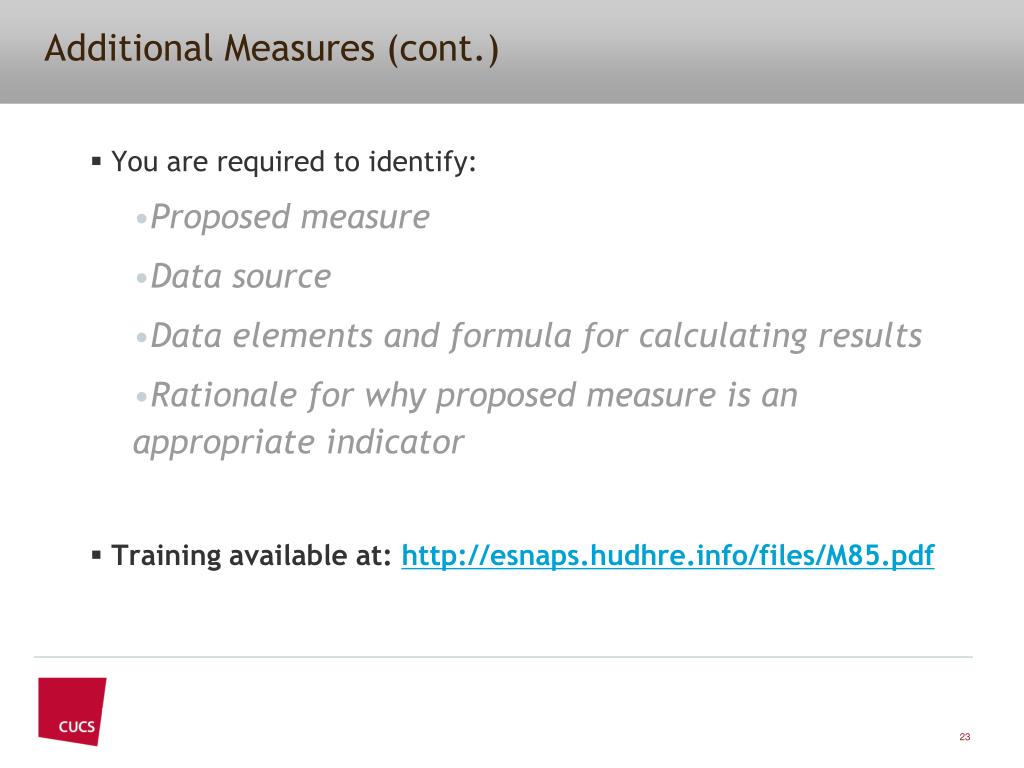This screenshot has width=1024, height=768.
Task: Click the 'Training available at:' label
Action: (251, 556)
